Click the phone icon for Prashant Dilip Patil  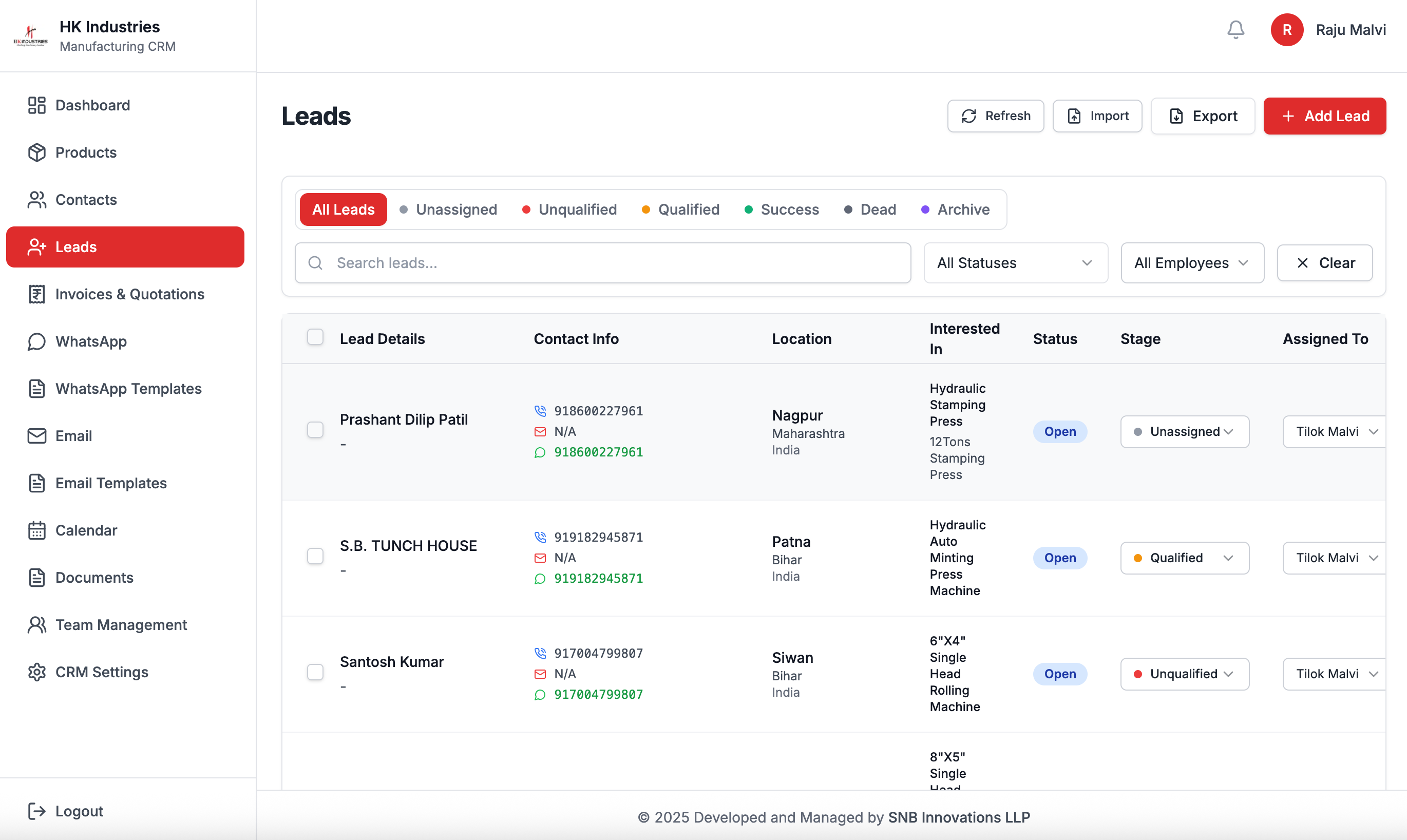coord(540,411)
